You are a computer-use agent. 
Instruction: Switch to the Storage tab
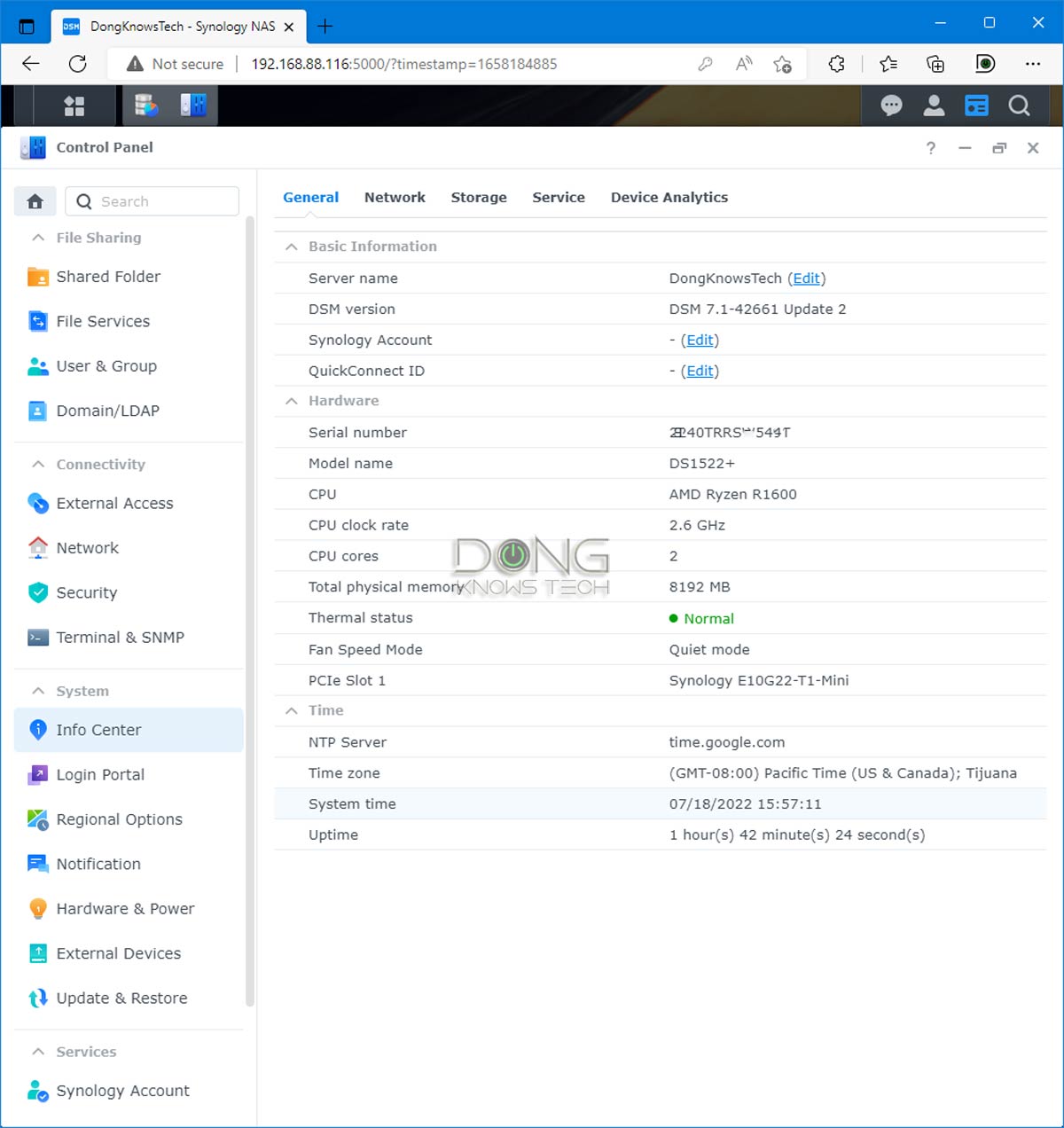(x=479, y=198)
